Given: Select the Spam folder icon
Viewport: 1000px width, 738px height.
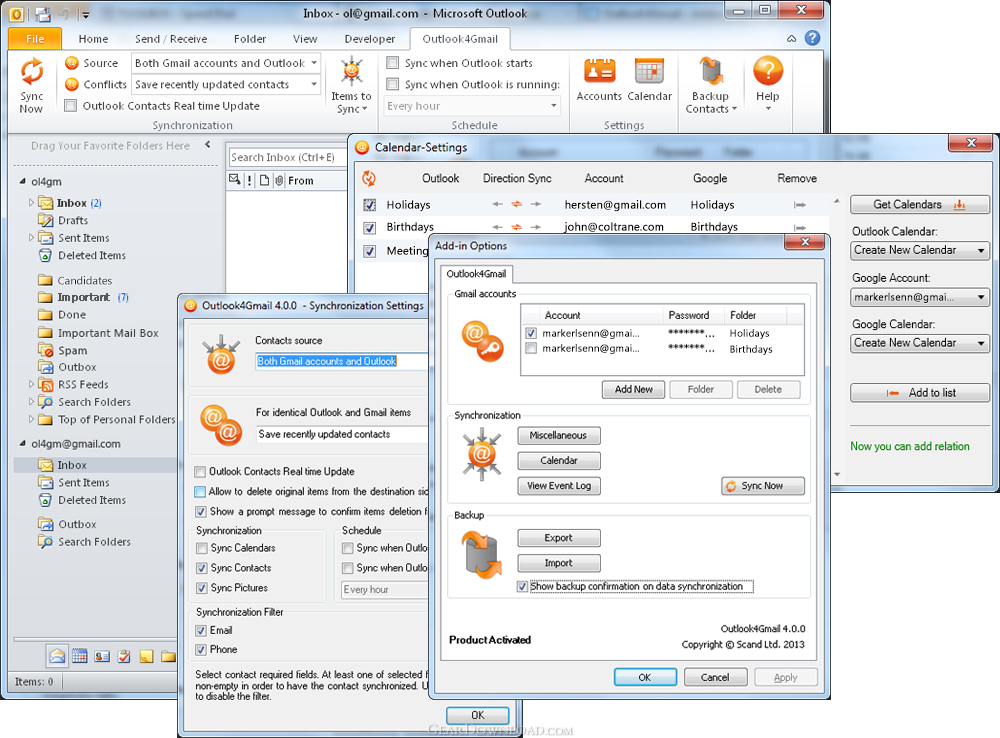Looking at the screenshot, I should coord(45,350).
